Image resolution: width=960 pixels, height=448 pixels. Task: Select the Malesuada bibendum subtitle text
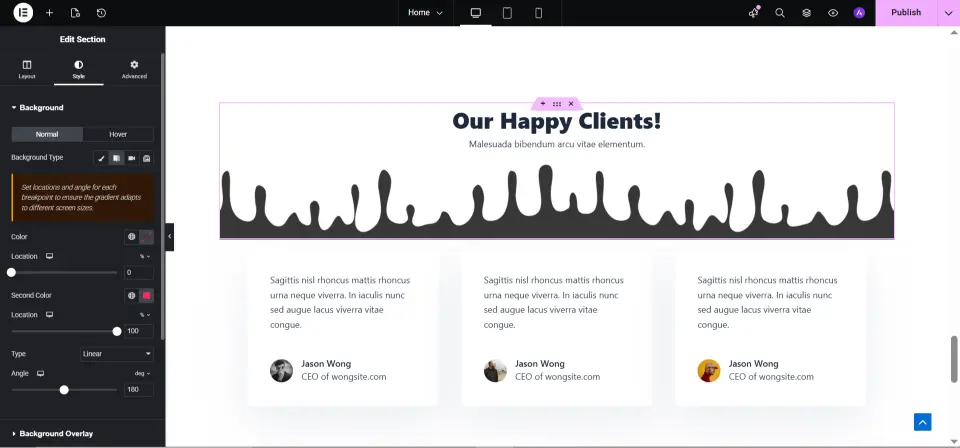coord(557,144)
